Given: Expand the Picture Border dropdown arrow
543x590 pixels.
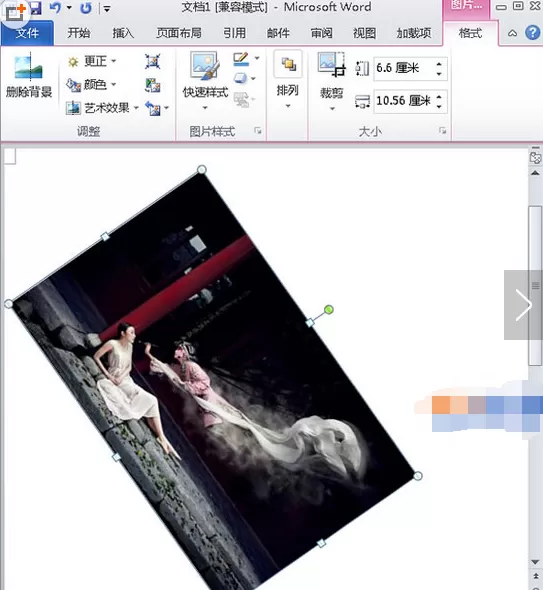Looking at the screenshot, I should tap(257, 58).
